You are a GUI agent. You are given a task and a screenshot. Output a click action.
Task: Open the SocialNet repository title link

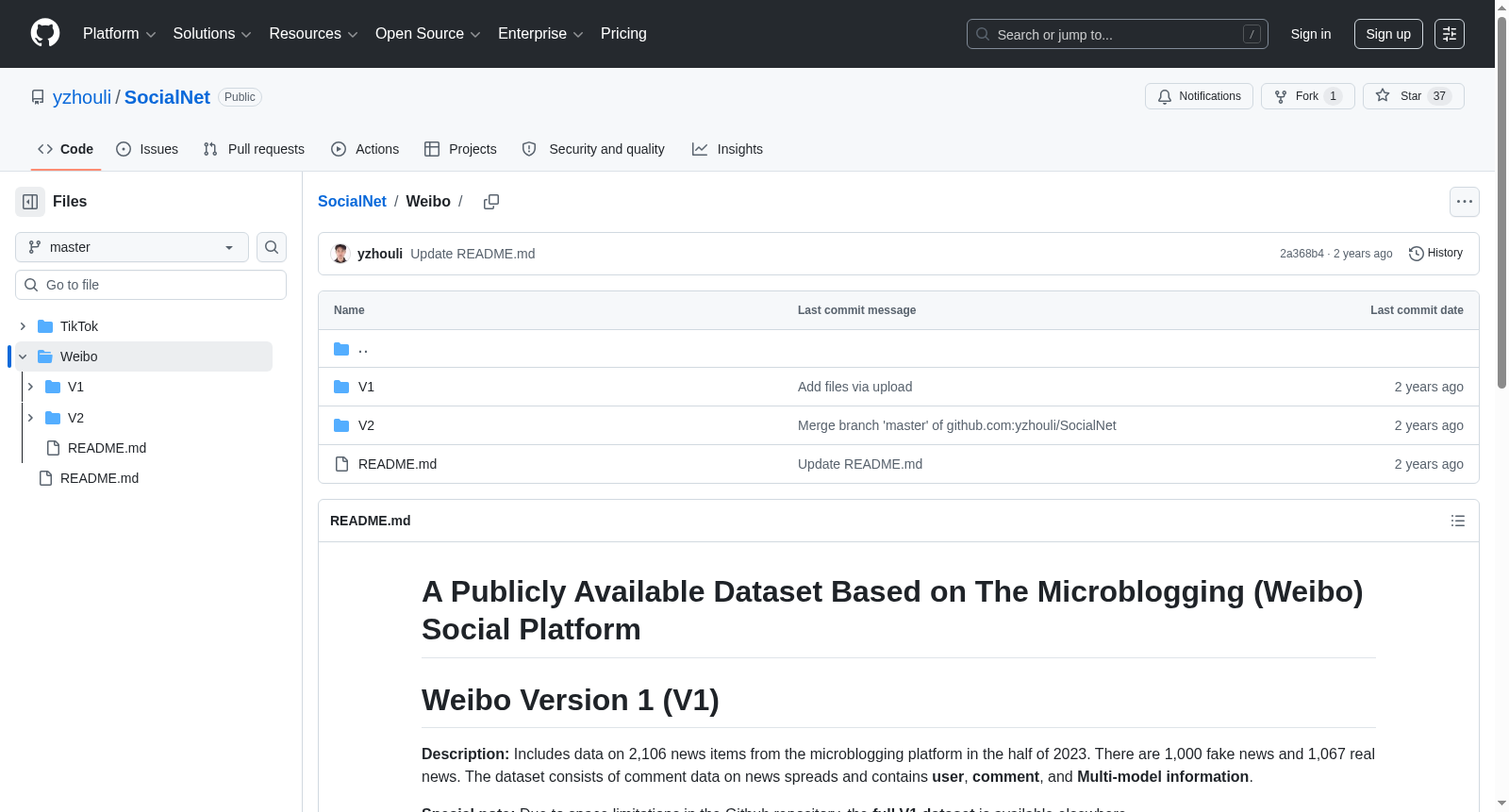pos(167,97)
